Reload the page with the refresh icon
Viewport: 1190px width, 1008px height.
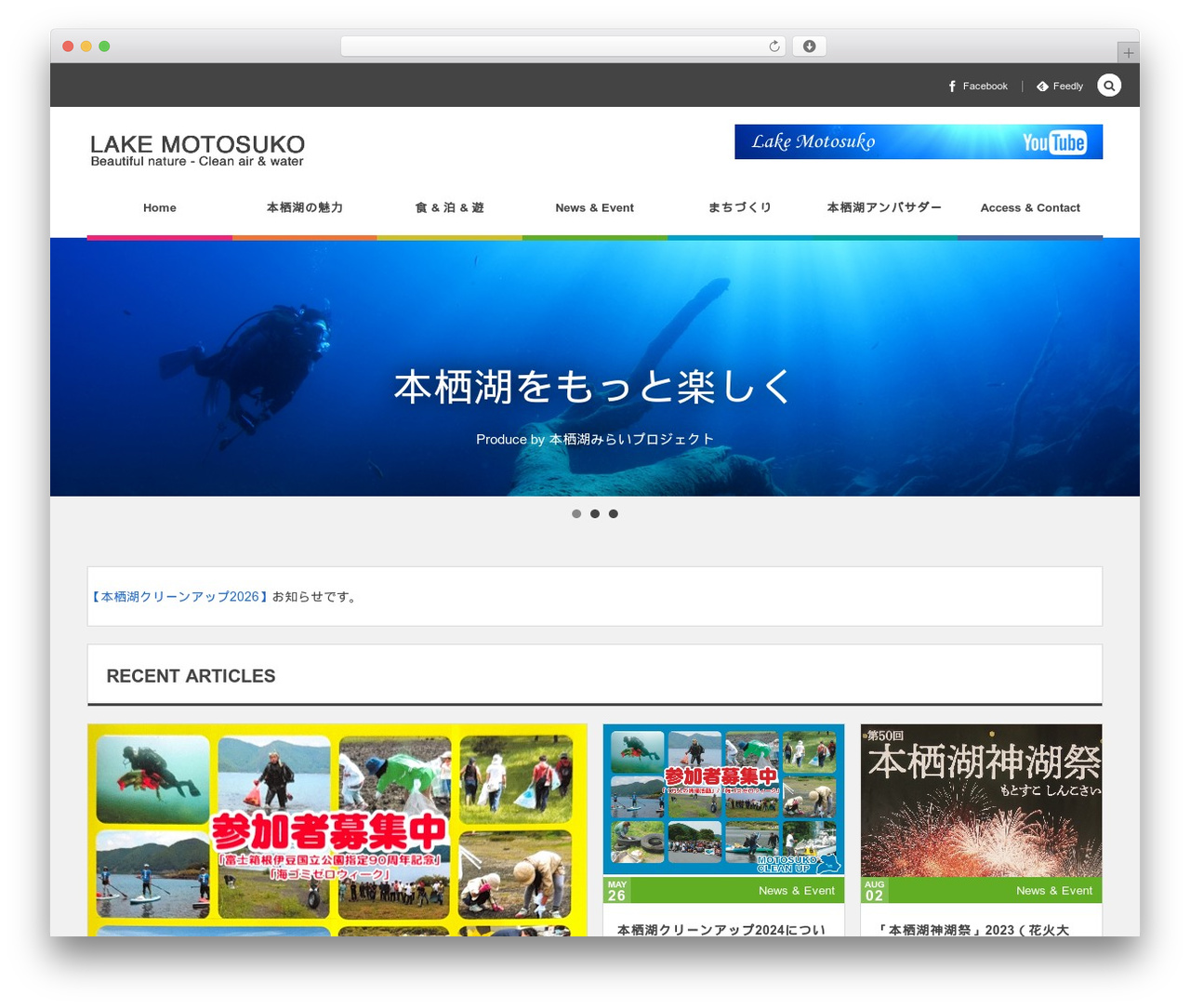coord(774,46)
